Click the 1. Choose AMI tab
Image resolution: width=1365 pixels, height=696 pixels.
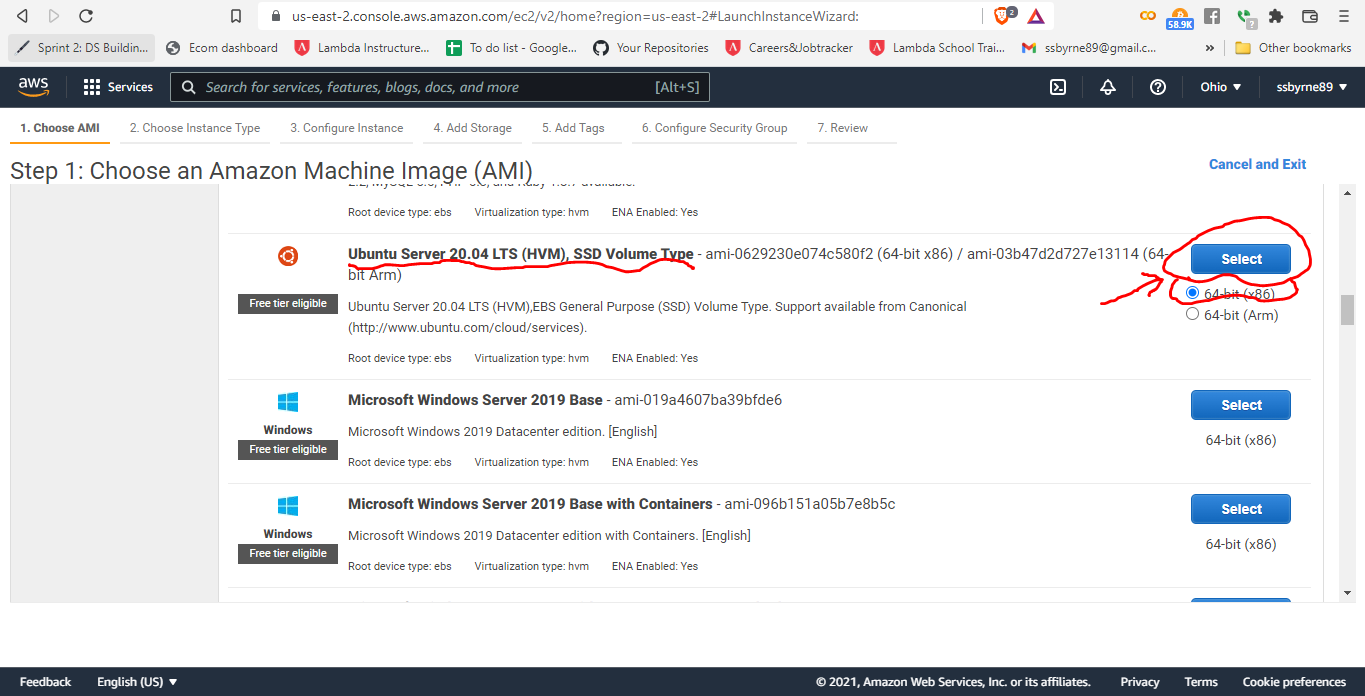pyautogui.click(x=60, y=128)
